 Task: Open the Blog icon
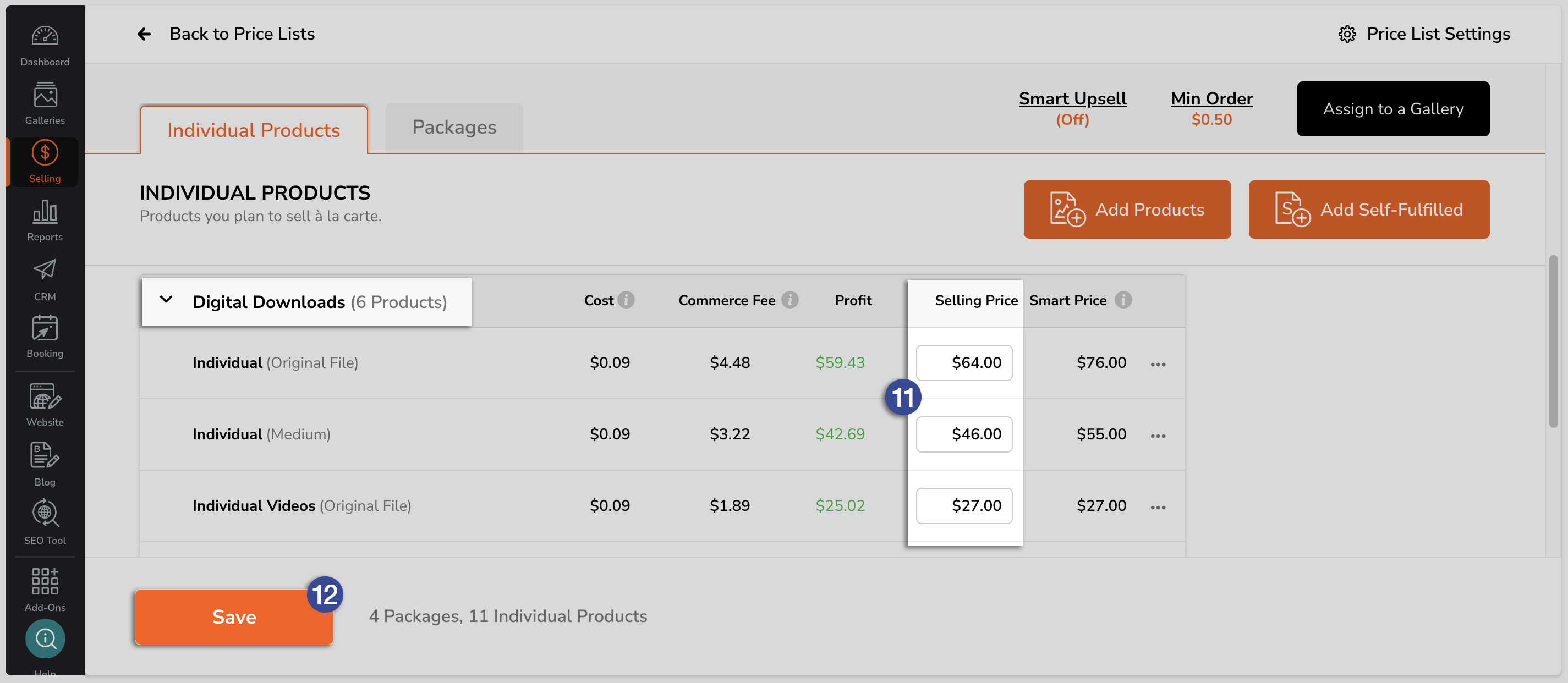click(x=45, y=455)
